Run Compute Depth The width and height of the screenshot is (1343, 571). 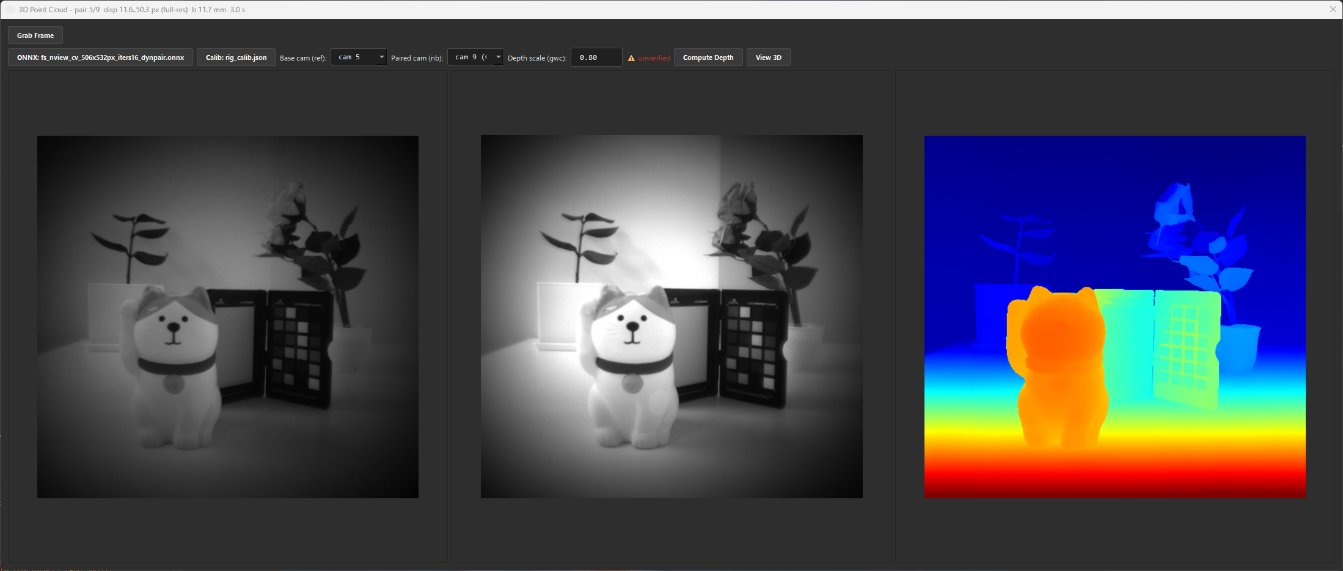708,57
